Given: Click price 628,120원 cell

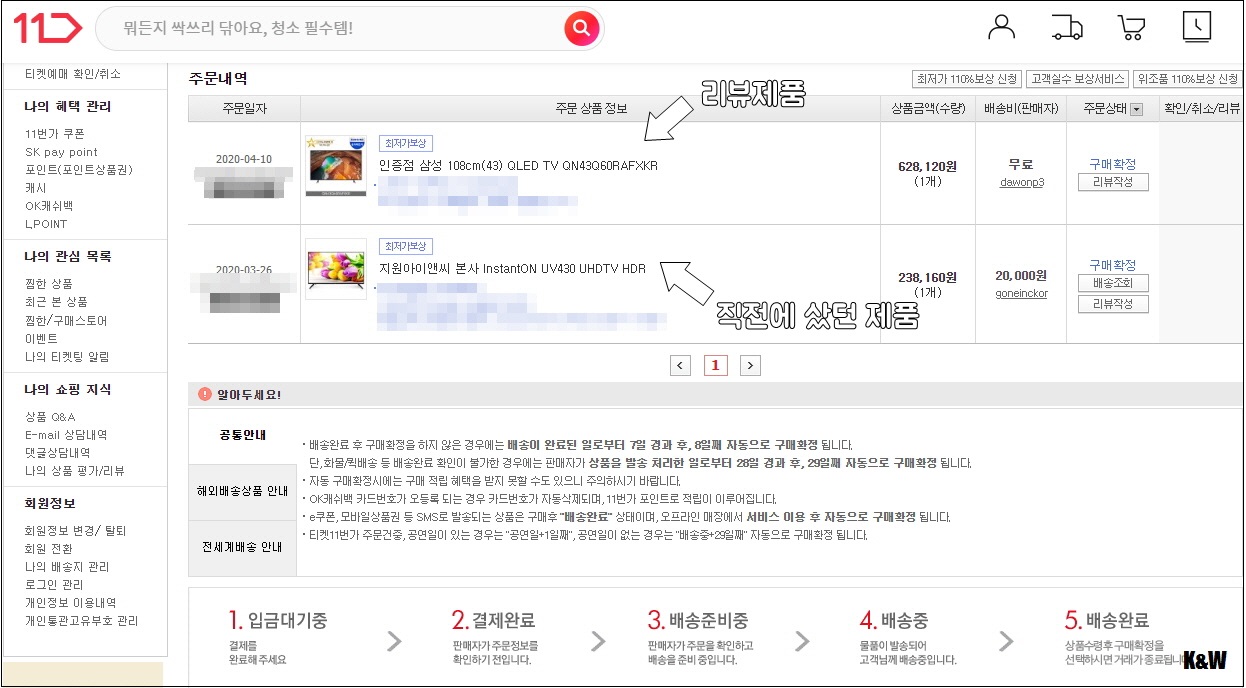Looking at the screenshot, I should [x=927, y=167].
